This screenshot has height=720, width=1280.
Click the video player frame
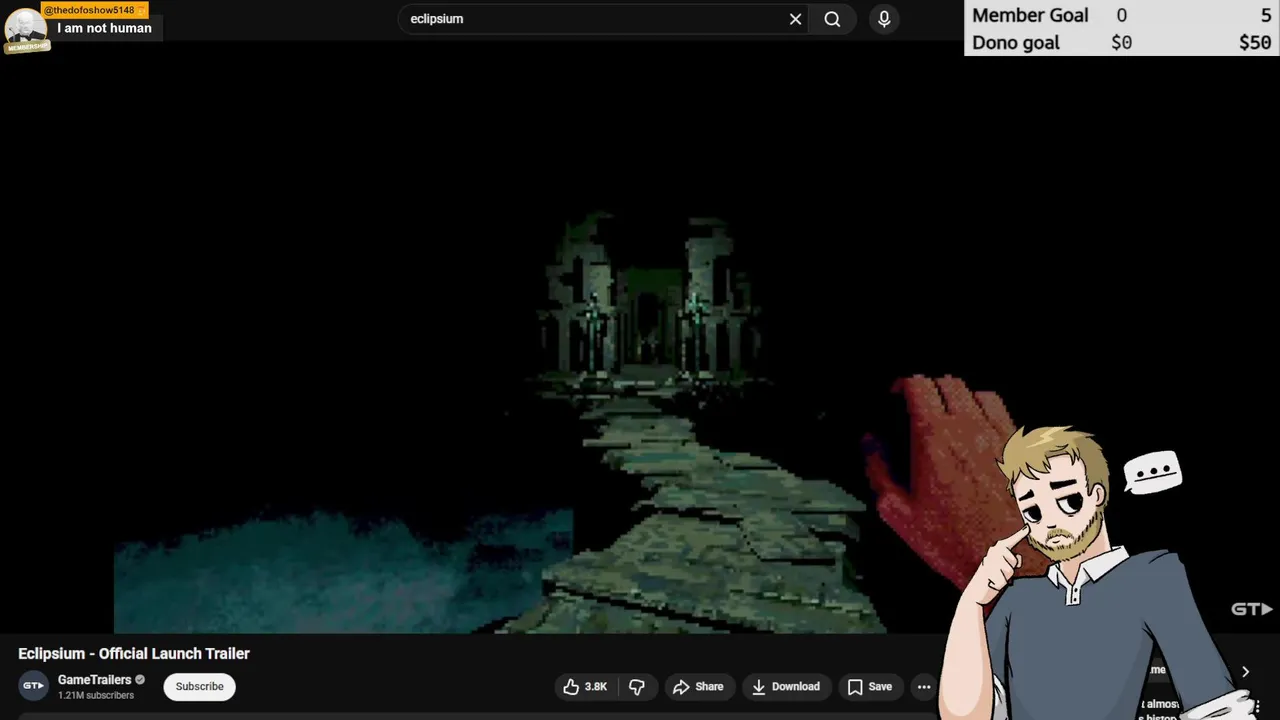[640, 338]
